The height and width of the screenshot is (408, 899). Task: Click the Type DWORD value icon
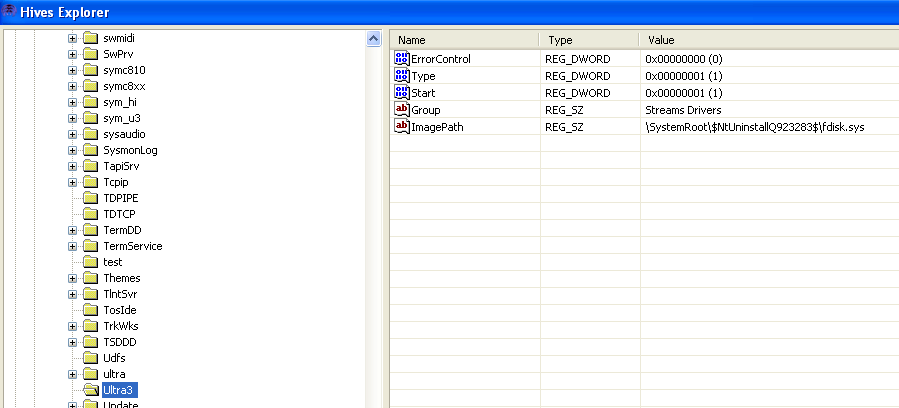[402, 76]
